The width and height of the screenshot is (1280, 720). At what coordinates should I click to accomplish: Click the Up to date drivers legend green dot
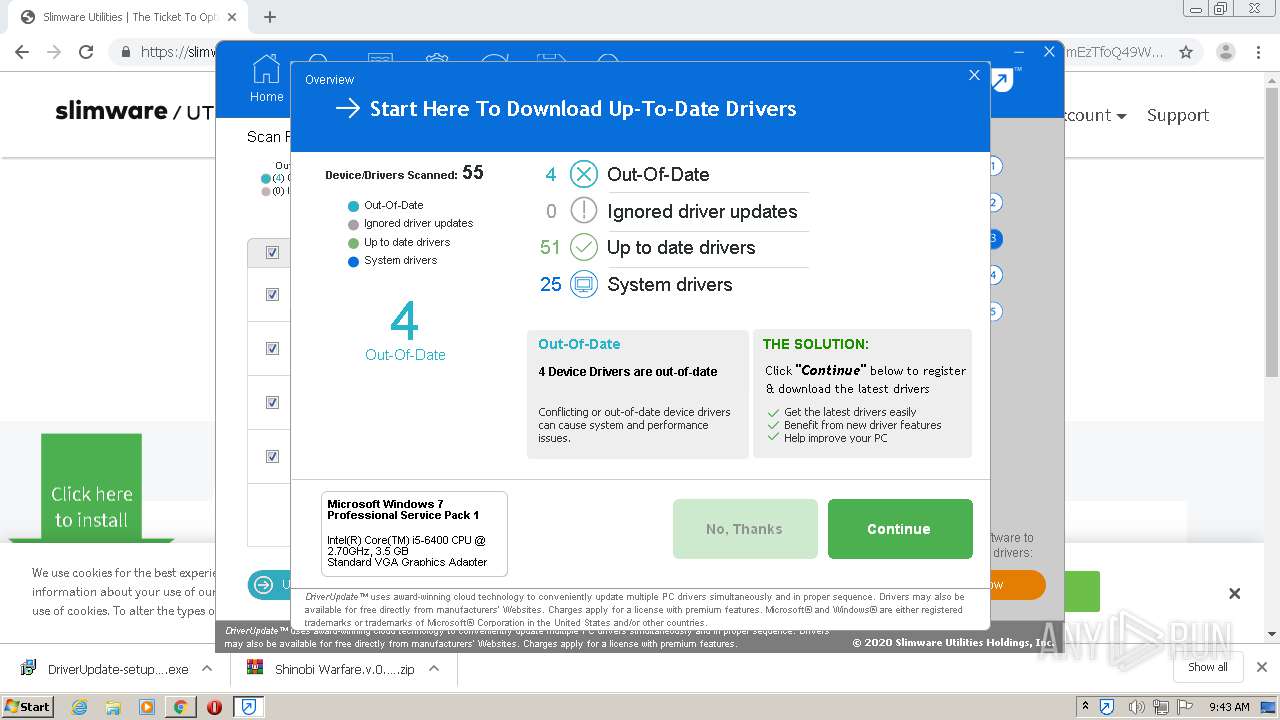click(x=353, y=243)
